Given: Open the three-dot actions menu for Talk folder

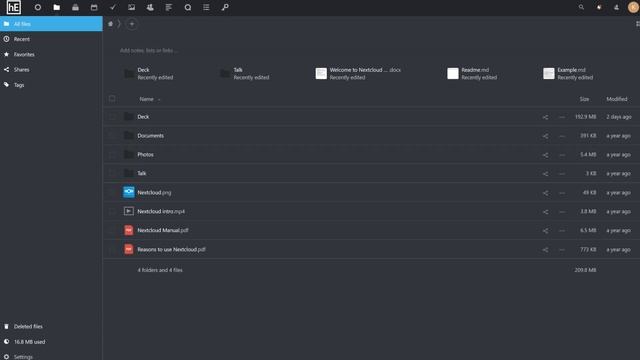Looking at the screenshot, I should 562,174.
